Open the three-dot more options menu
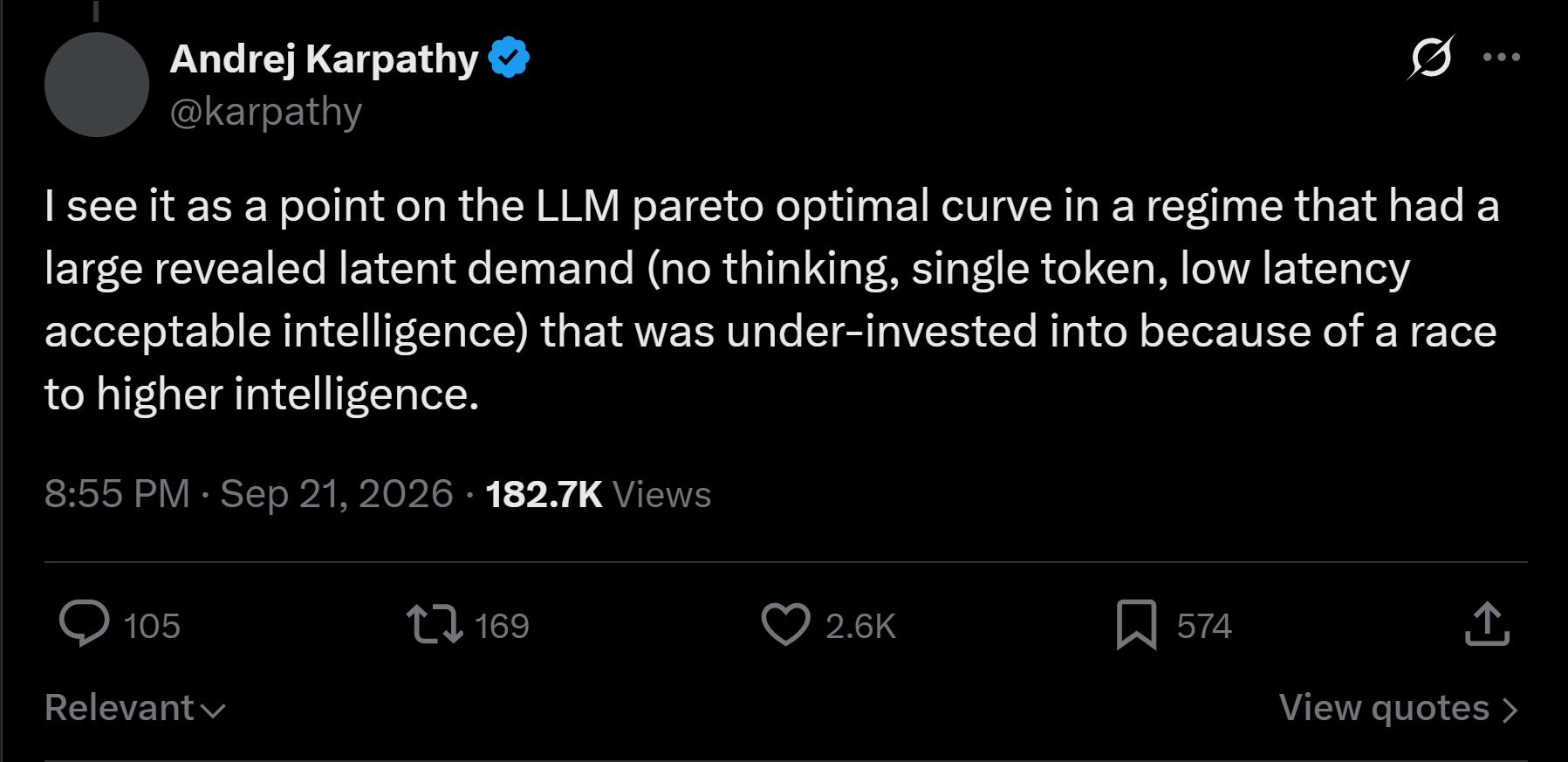Viewport: 1568px width, 762px height. click(x=1502, y=58)
